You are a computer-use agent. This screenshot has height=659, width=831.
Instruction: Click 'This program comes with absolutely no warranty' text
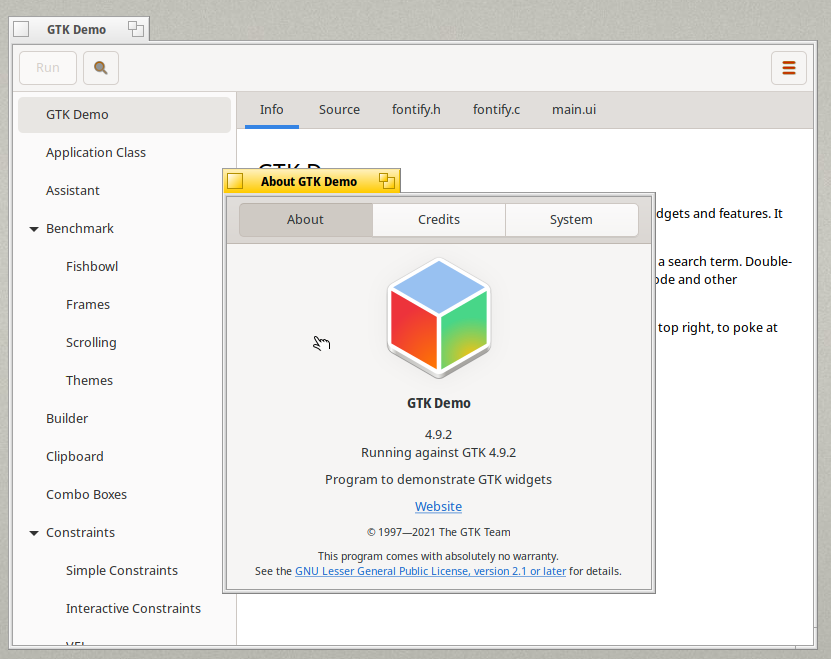438,556
